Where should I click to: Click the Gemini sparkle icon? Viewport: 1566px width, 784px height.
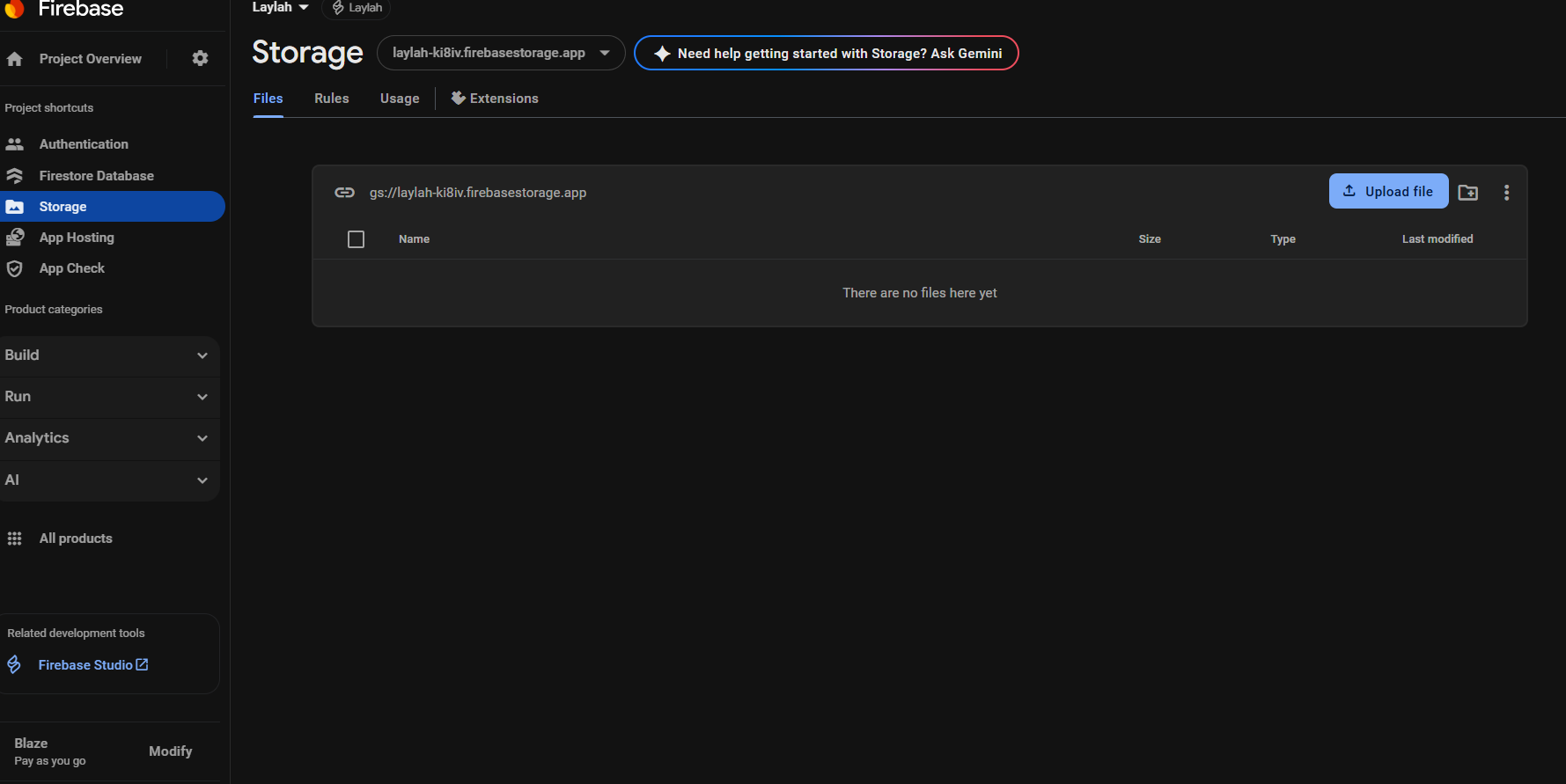click(x=663, y=54)
